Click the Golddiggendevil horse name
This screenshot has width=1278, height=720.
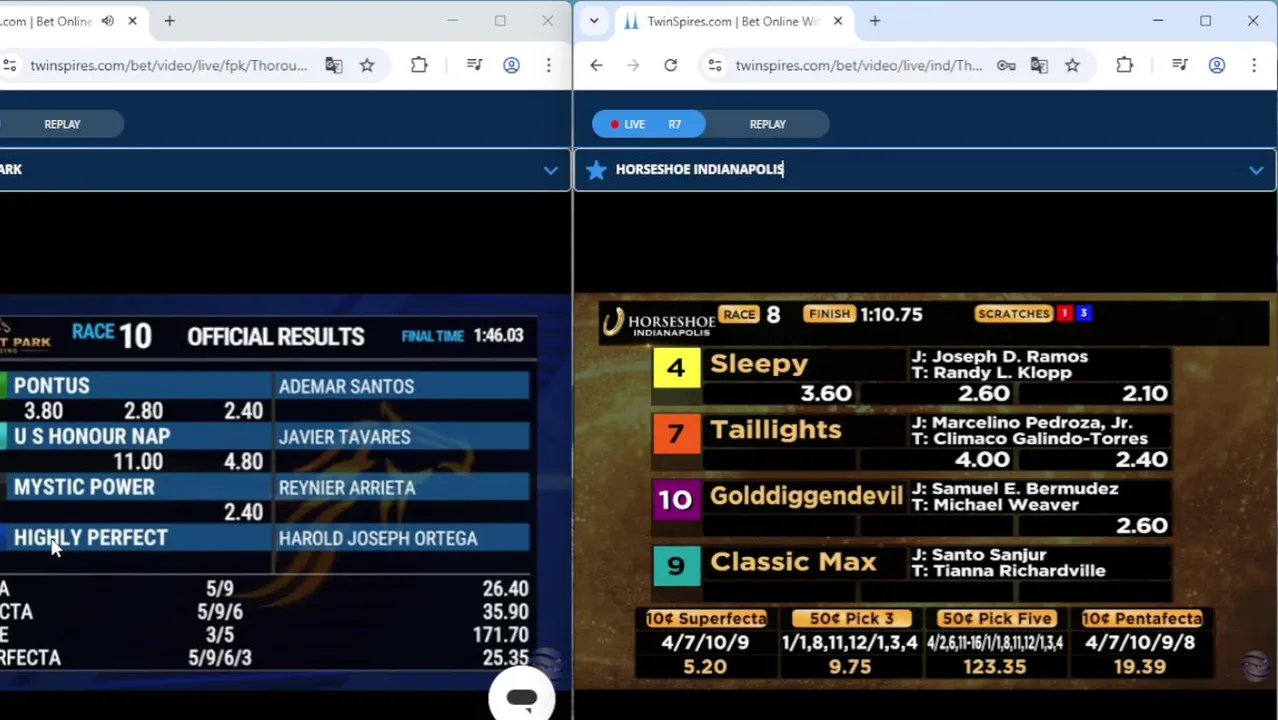(x=806, y=496)
